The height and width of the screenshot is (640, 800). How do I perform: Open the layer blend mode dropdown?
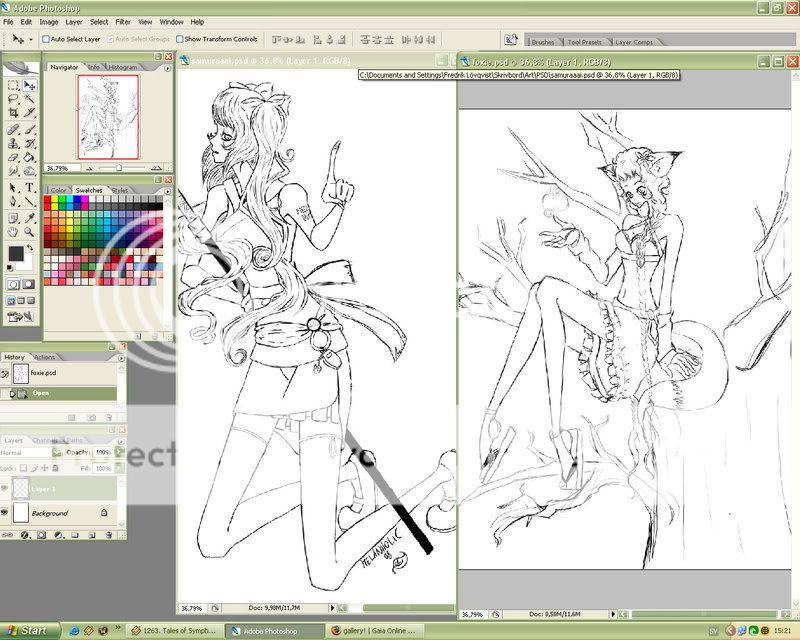click(30, 452)
